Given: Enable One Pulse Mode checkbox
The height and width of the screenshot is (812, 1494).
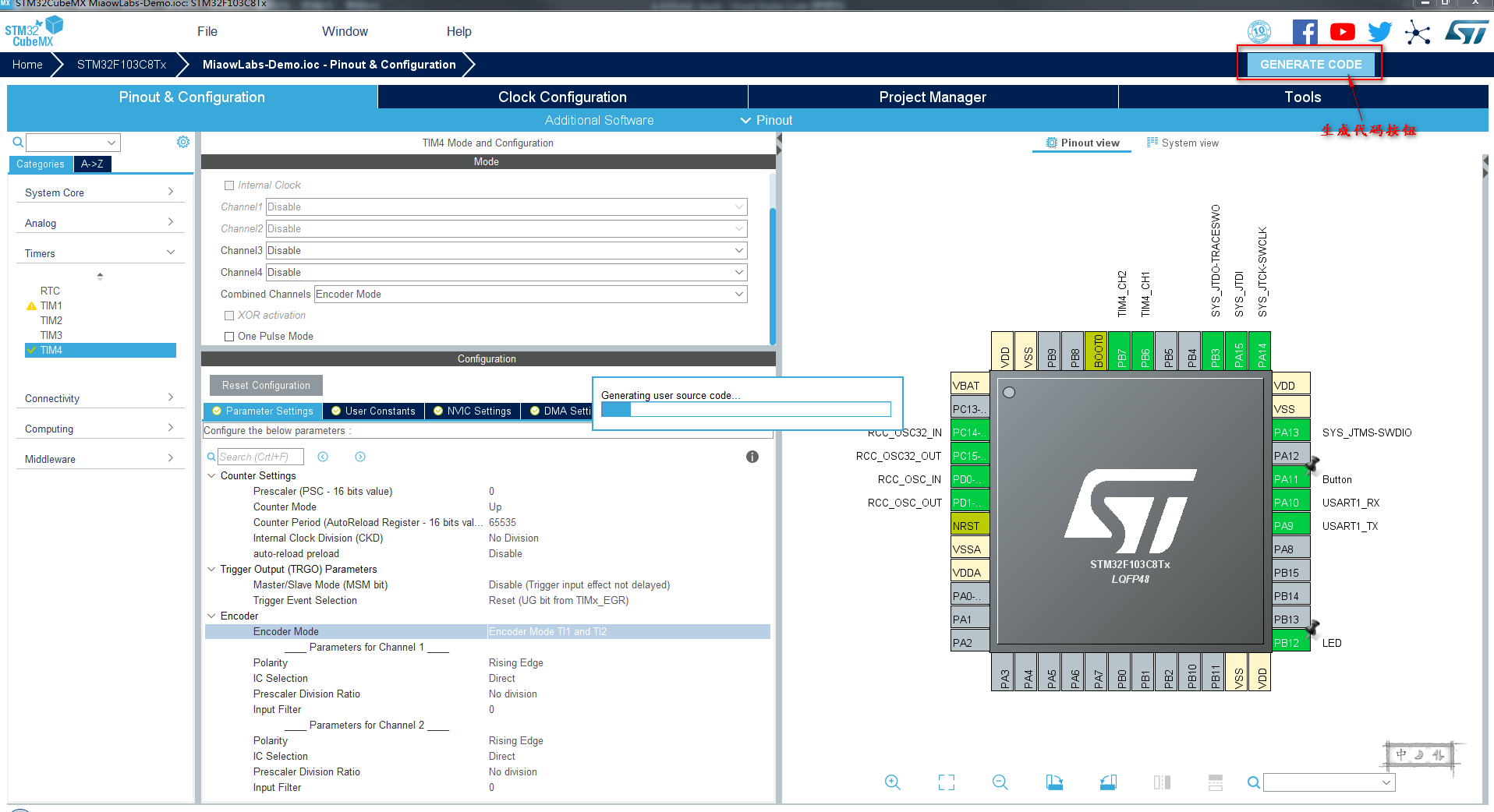Looking at the screenshot, I should (x=229, y=337).
